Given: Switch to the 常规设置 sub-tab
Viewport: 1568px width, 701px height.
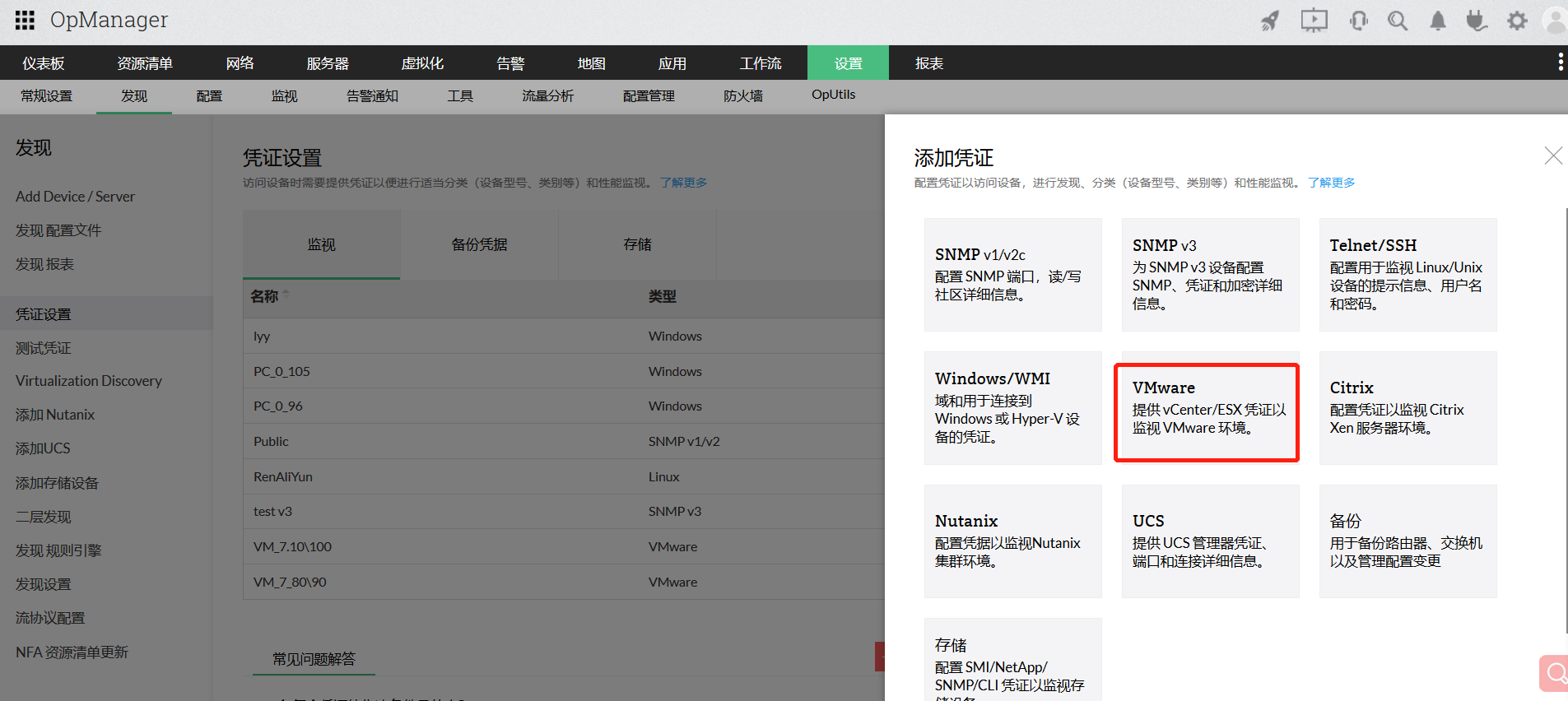Looking at the screenshot, I should (x=47, y=96).
